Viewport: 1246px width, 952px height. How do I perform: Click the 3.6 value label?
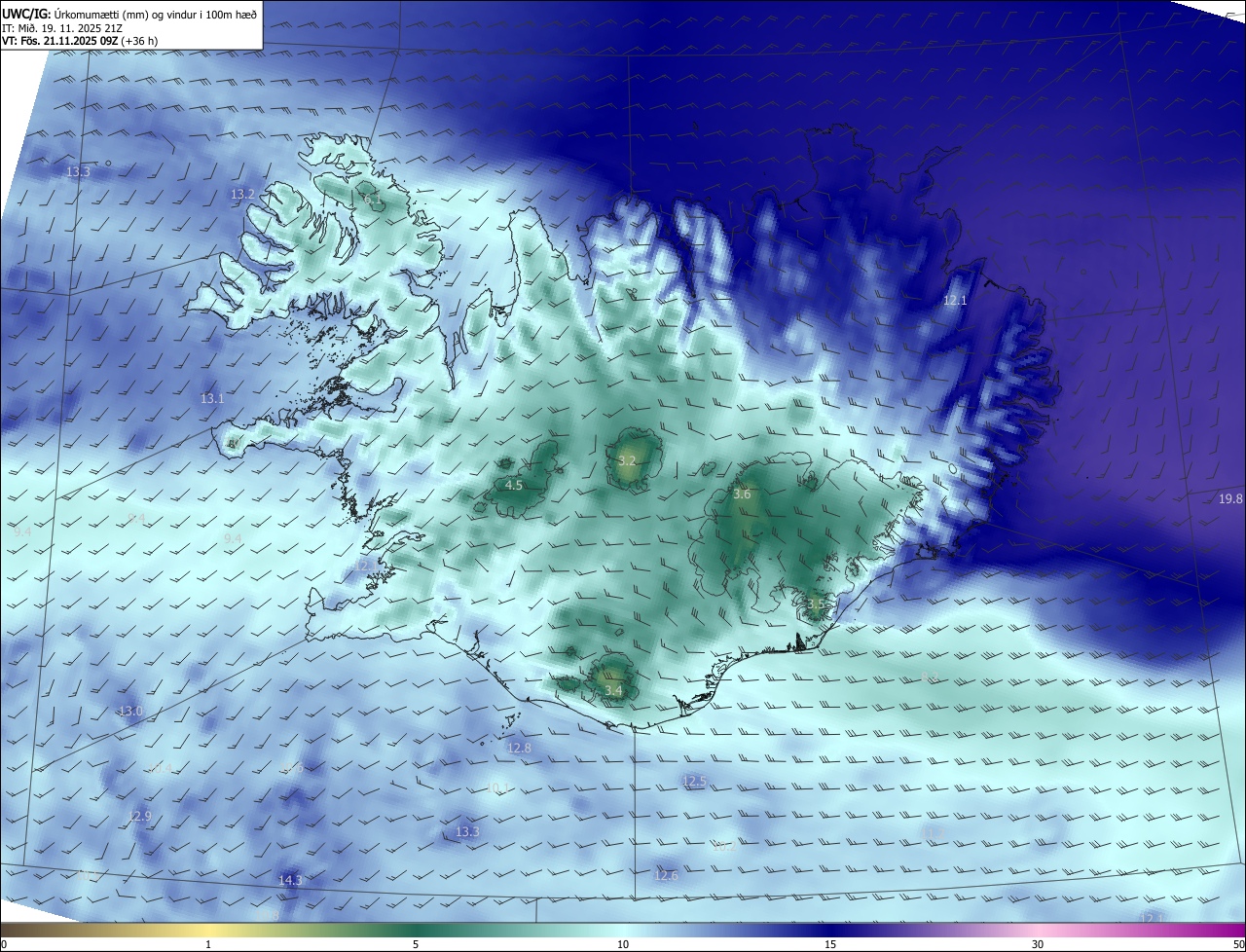click(742, 494)
